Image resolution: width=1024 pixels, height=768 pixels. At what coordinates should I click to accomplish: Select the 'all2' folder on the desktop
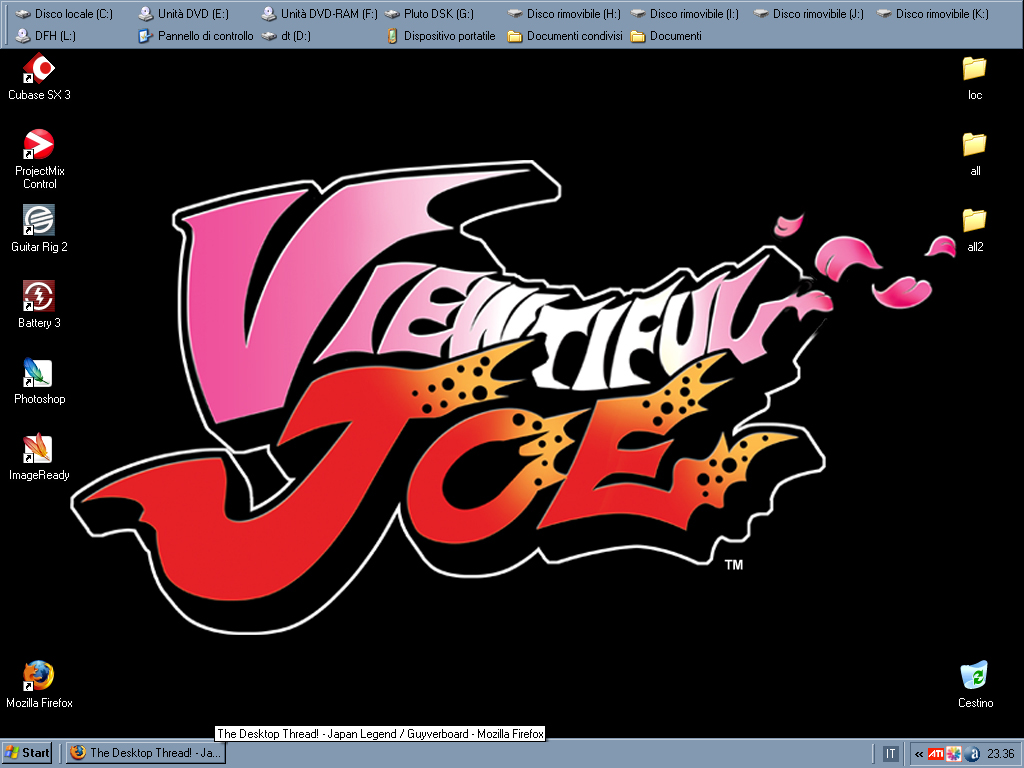click(x=974, y=229)
